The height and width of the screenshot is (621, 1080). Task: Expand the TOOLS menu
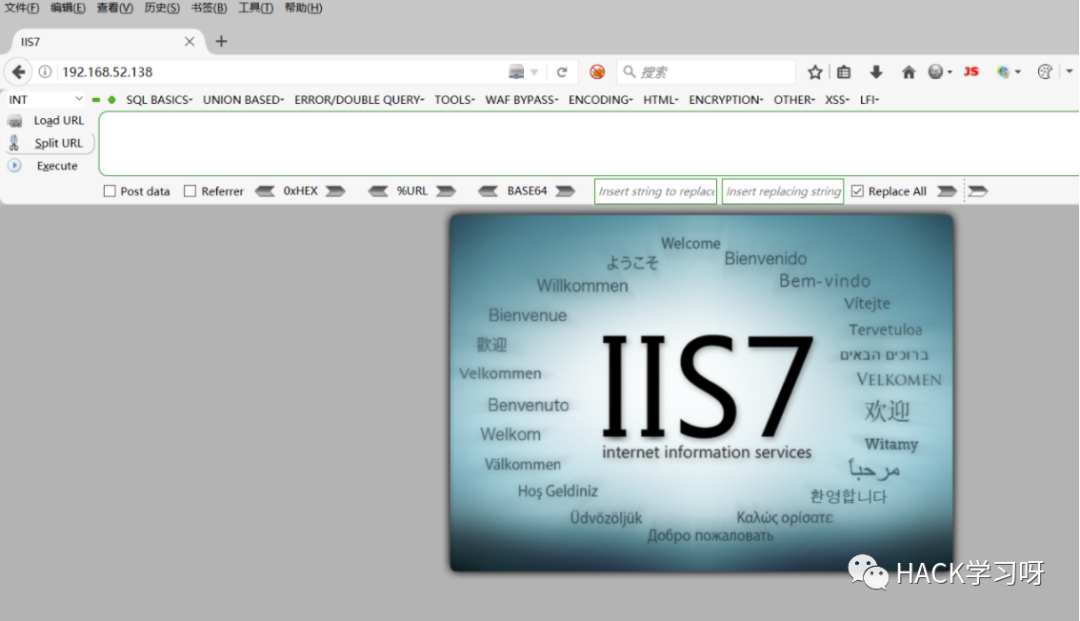tap(455, 100)
